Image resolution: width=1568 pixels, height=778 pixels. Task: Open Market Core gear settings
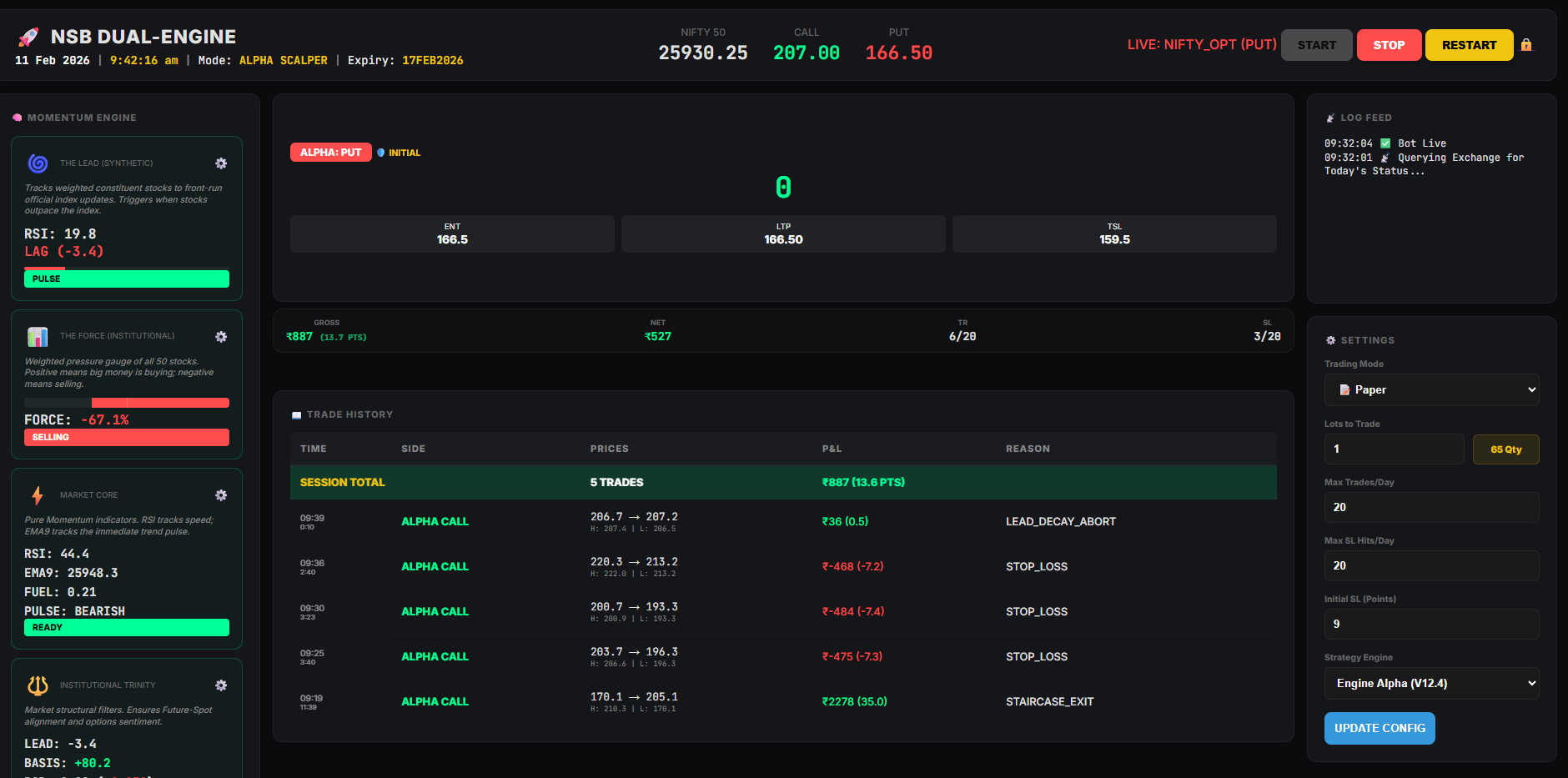pyautogui.click(x=221, y=495)
